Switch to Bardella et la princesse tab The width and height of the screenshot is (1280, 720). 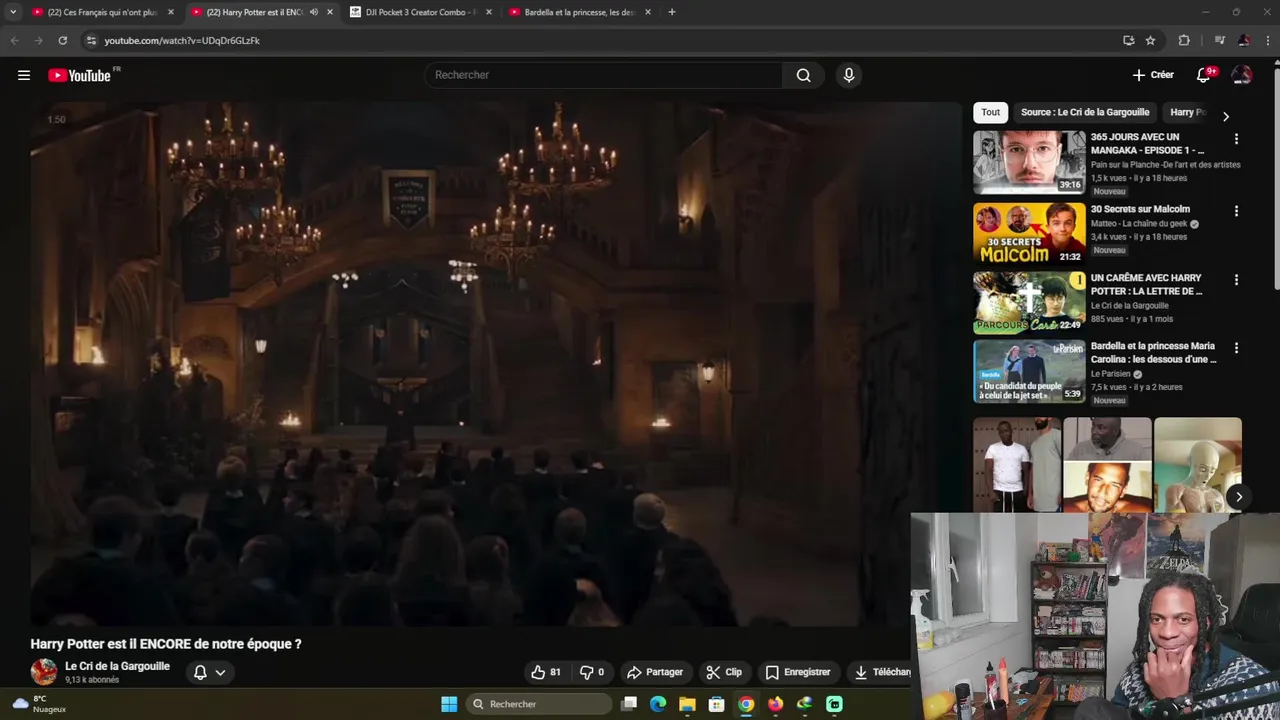click(x=580, y=12)
